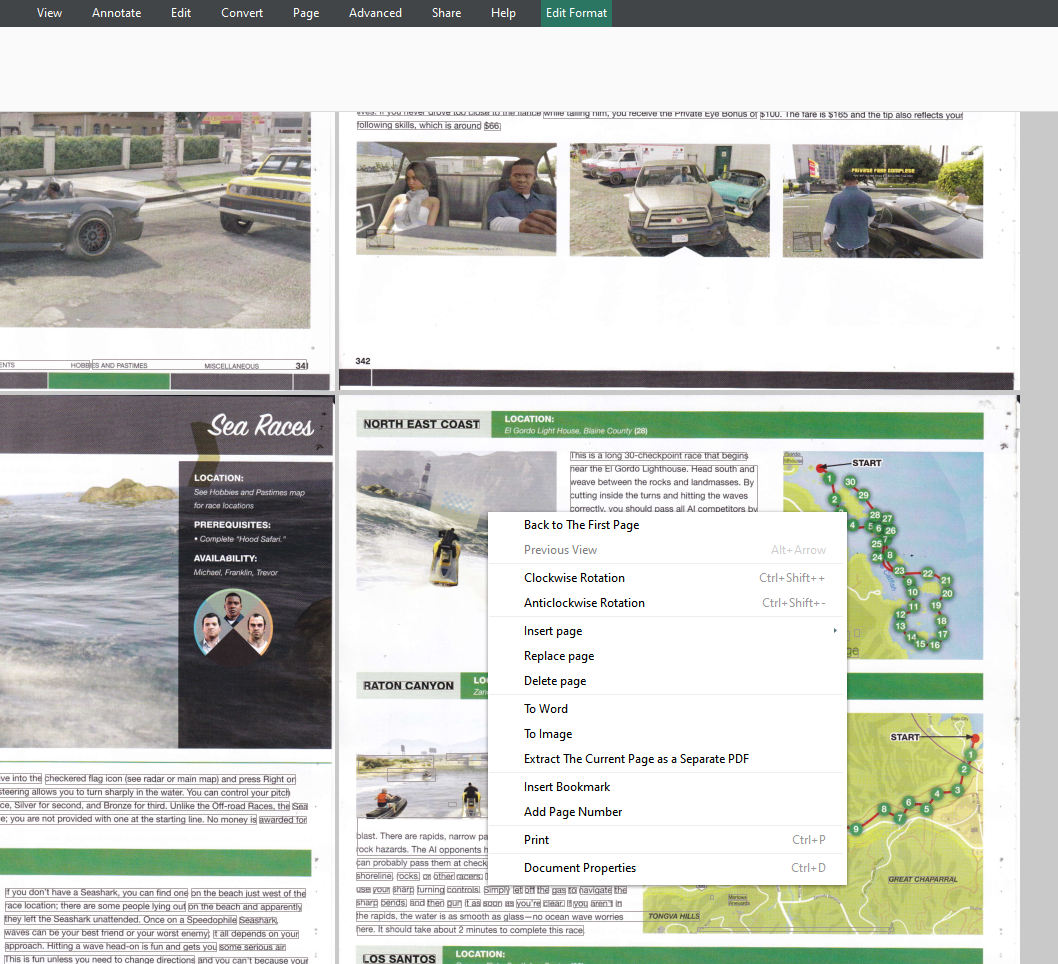
Task: Click the "RATON CANYON" heading
Action: (x=408, y=685)
